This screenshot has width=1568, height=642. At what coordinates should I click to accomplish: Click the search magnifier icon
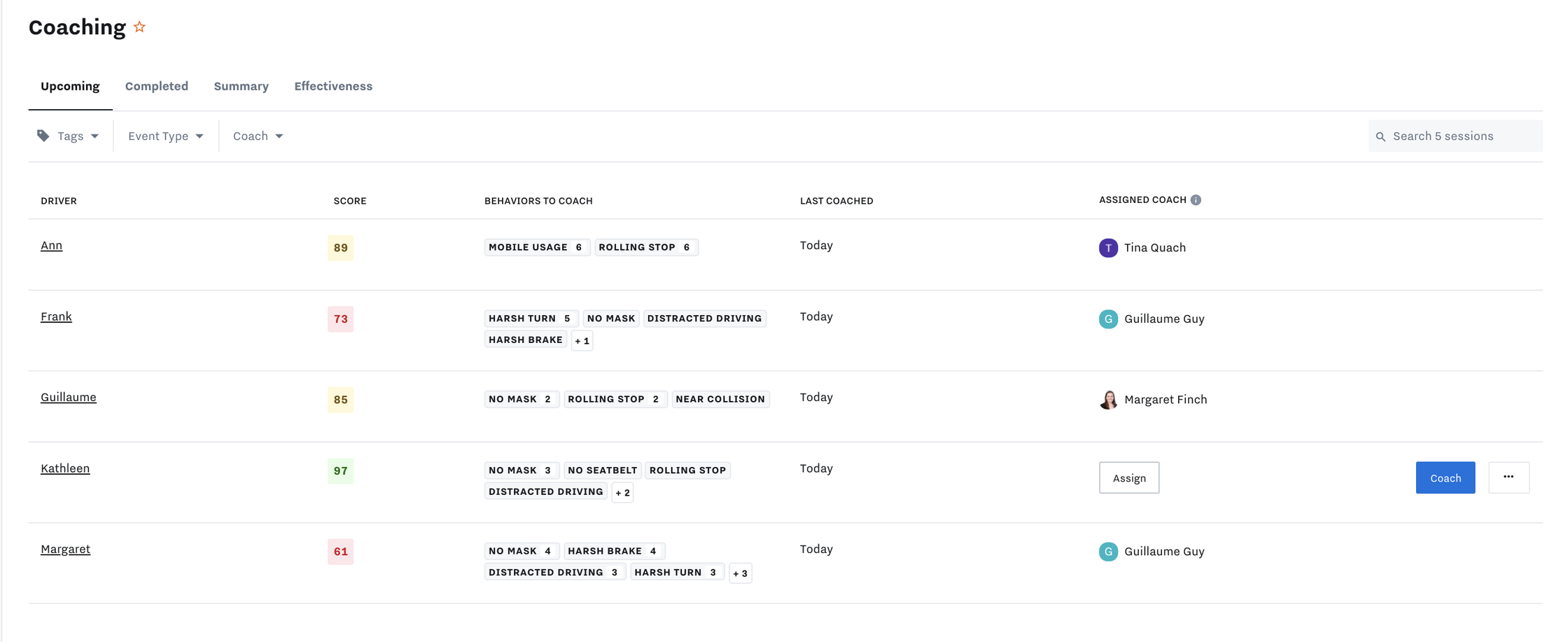pyautogui.click(x=1380, y=137)
